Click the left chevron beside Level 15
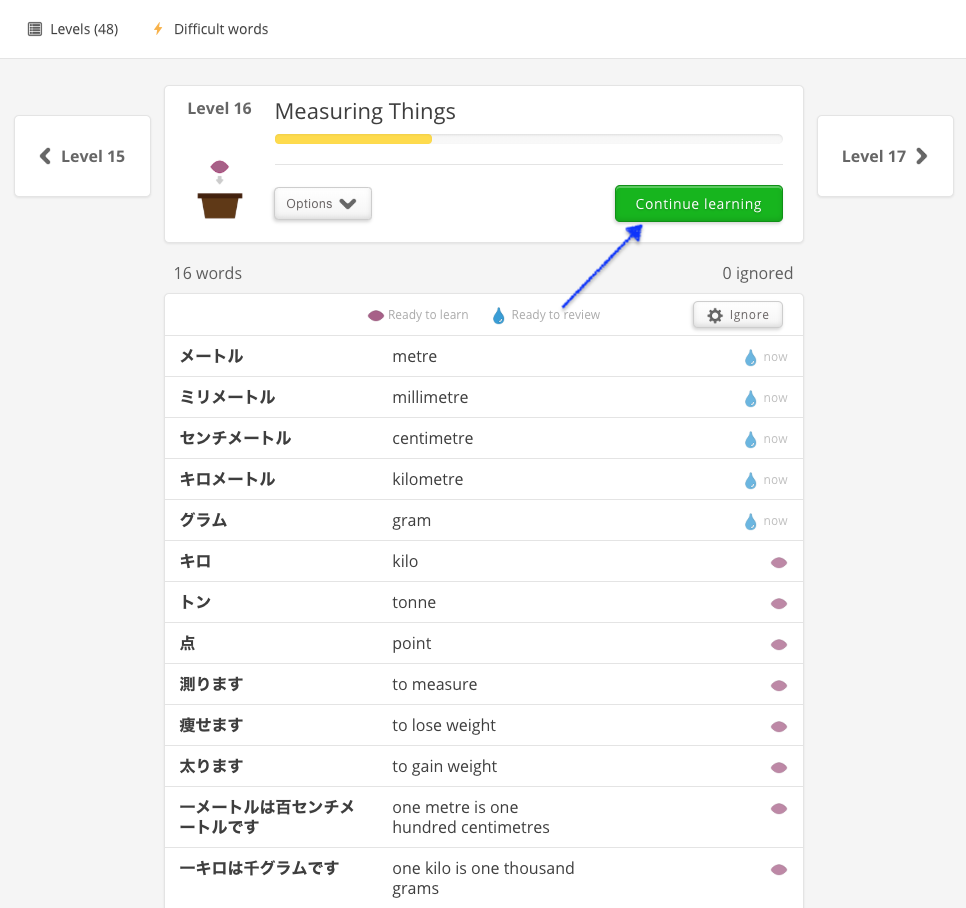This screenshot has height=908, width=966. 45,156
